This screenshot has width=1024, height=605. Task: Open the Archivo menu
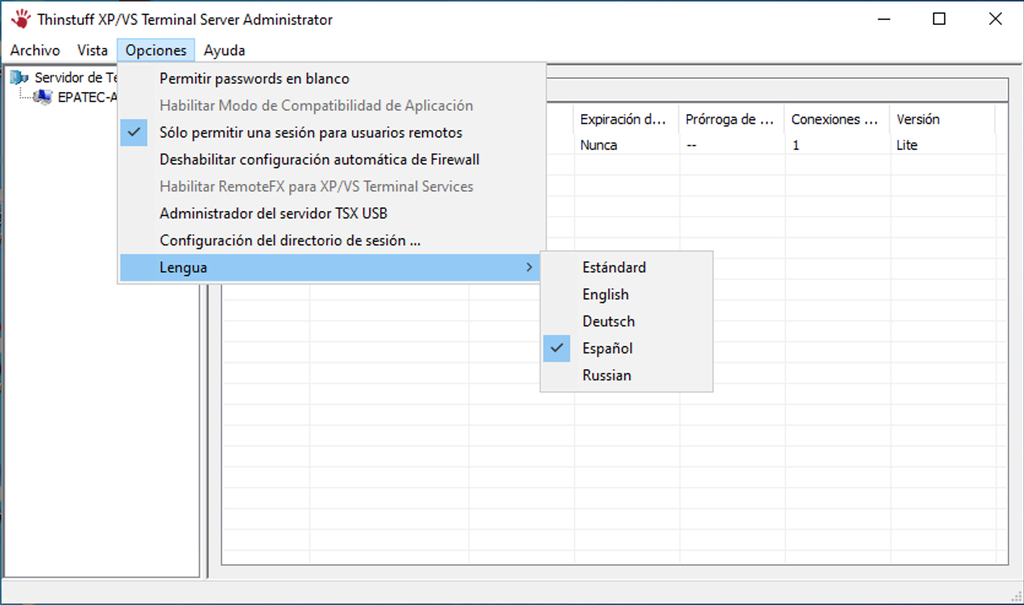tap(35, 50)
